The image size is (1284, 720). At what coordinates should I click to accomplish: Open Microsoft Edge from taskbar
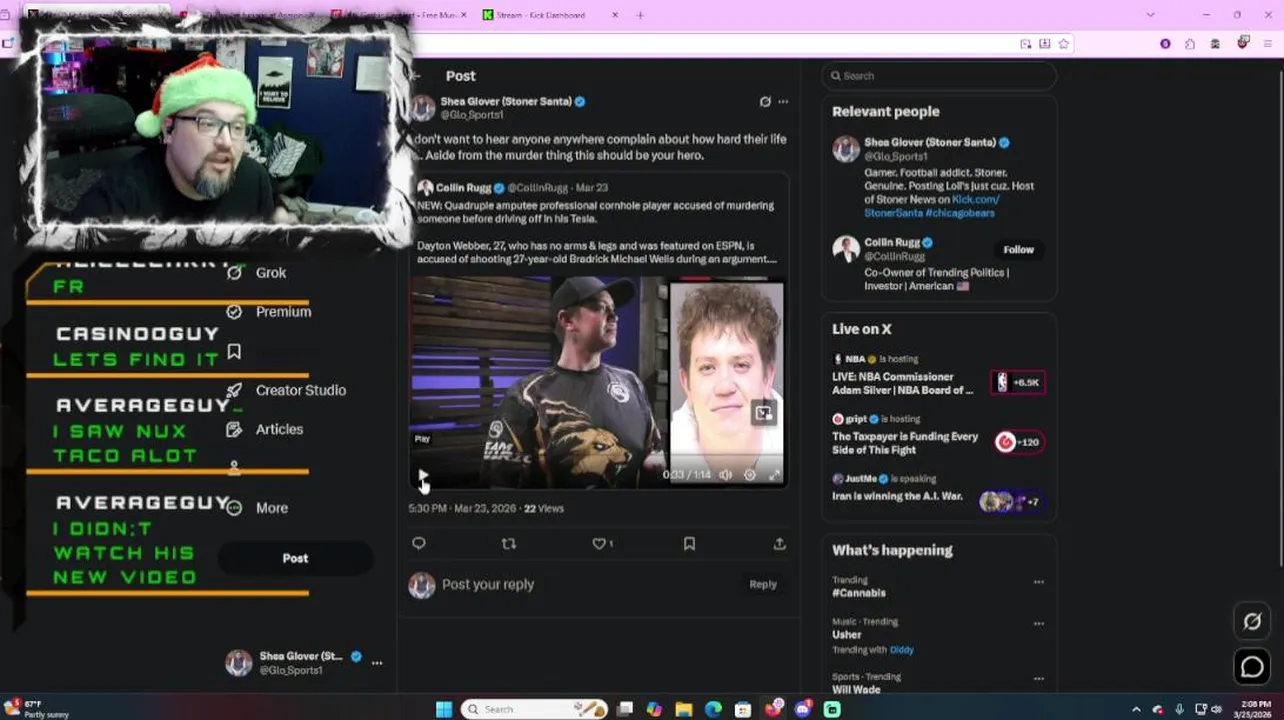pyautogui.click(x=713, y=709)
